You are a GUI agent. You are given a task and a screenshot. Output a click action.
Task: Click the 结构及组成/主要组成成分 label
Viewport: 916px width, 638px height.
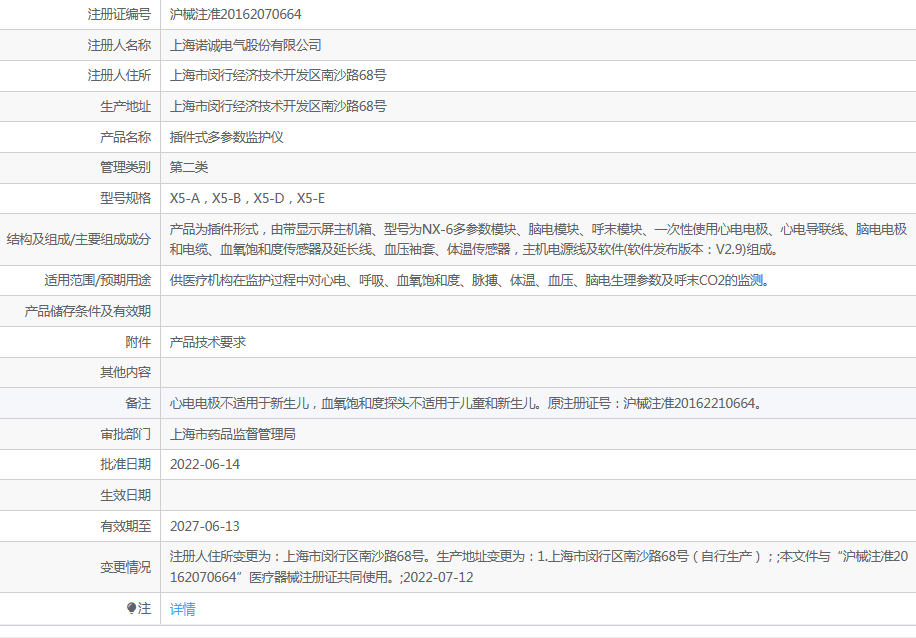[79, 240]
